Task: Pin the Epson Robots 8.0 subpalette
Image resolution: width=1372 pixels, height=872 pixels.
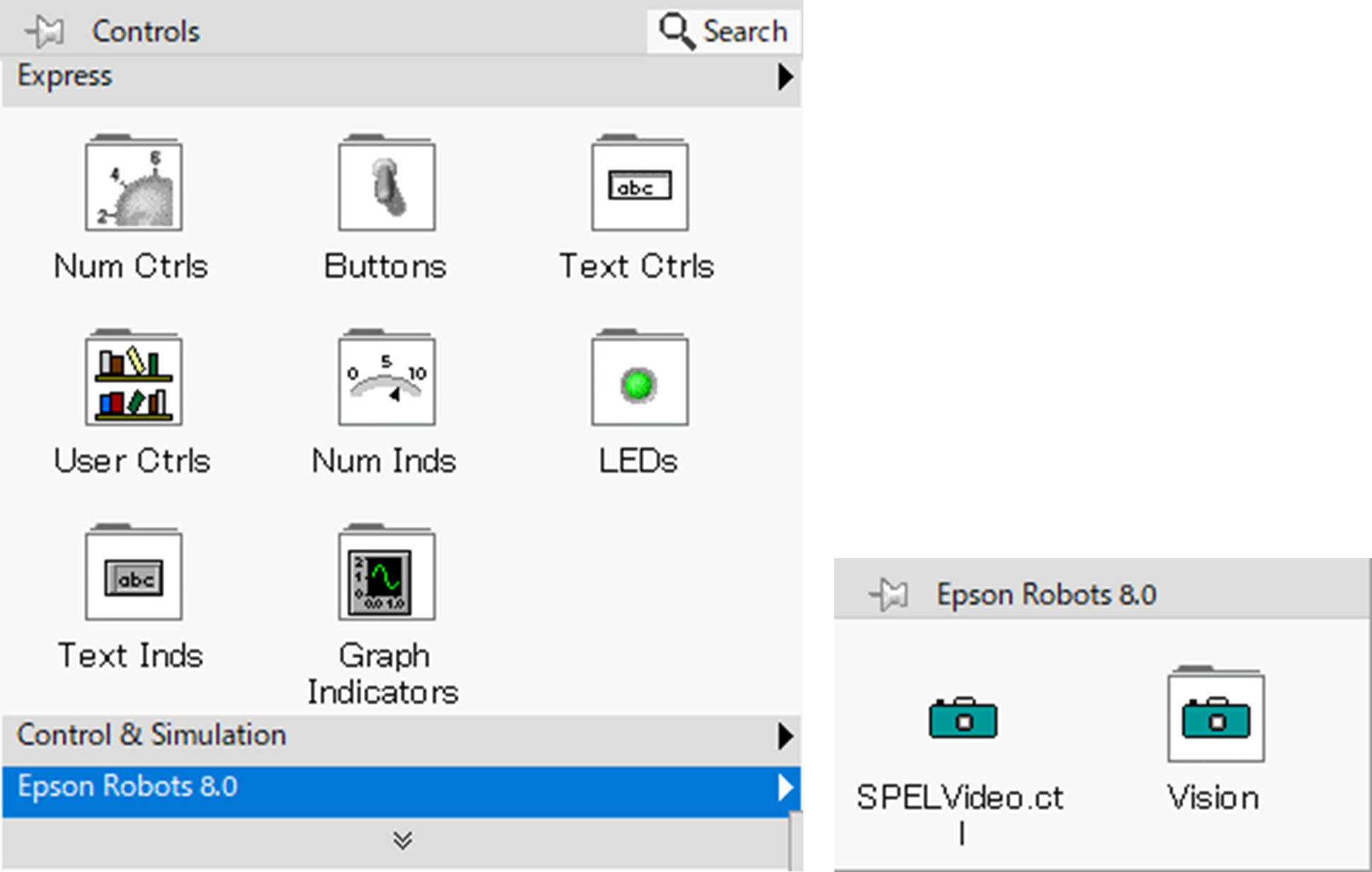Action: [x=889, y=594]
